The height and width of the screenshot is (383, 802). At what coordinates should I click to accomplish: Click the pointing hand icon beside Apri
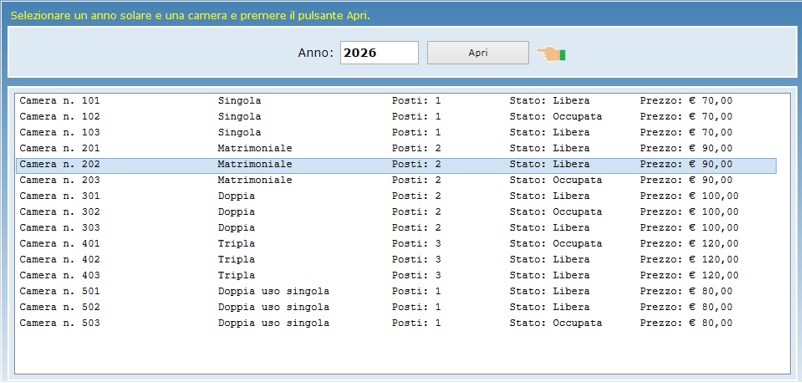[551, 54]
